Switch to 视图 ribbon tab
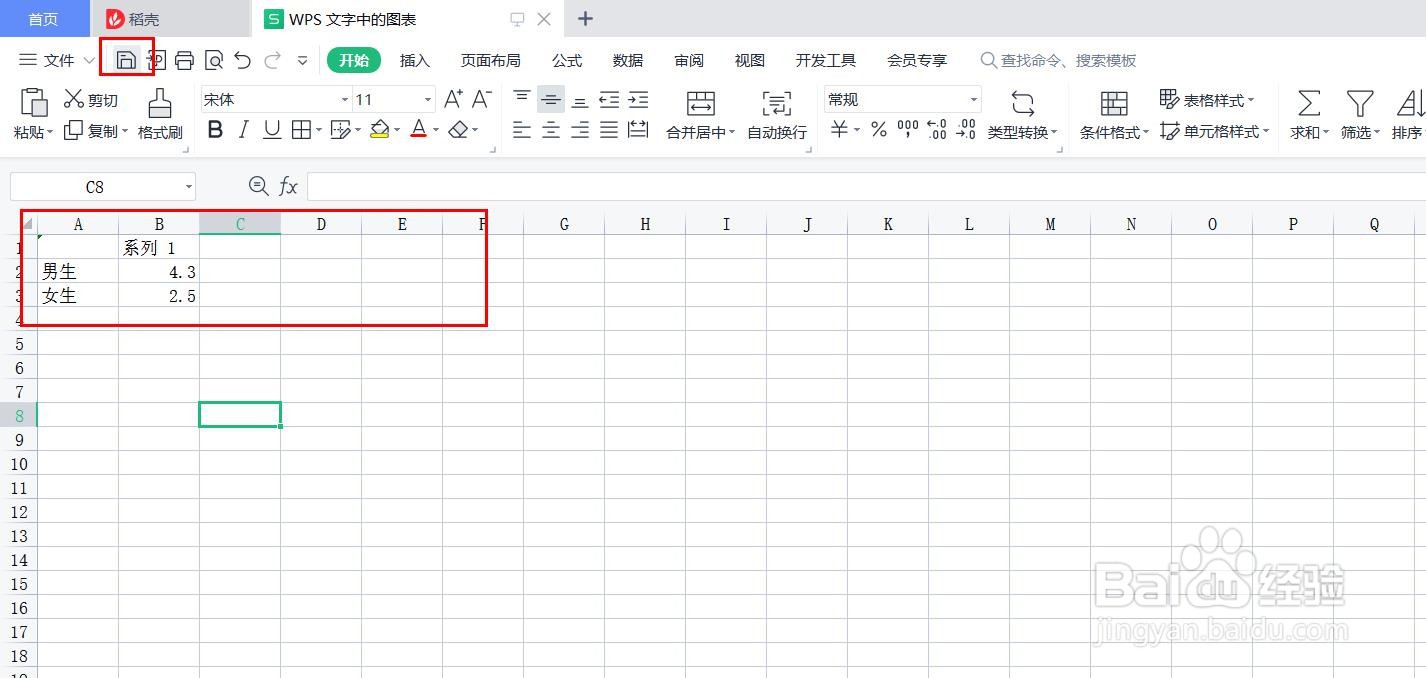1426x678 pixels. 750,61
